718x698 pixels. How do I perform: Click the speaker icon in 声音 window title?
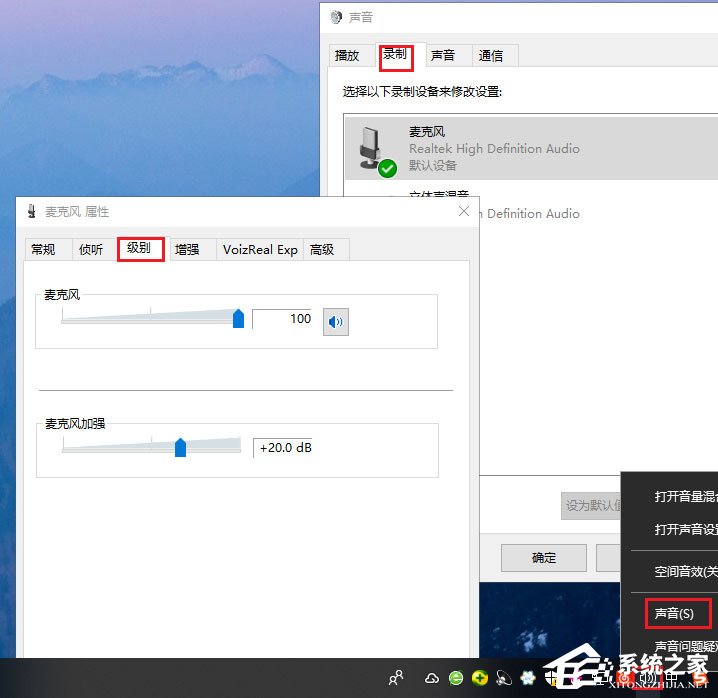(336, 17)
